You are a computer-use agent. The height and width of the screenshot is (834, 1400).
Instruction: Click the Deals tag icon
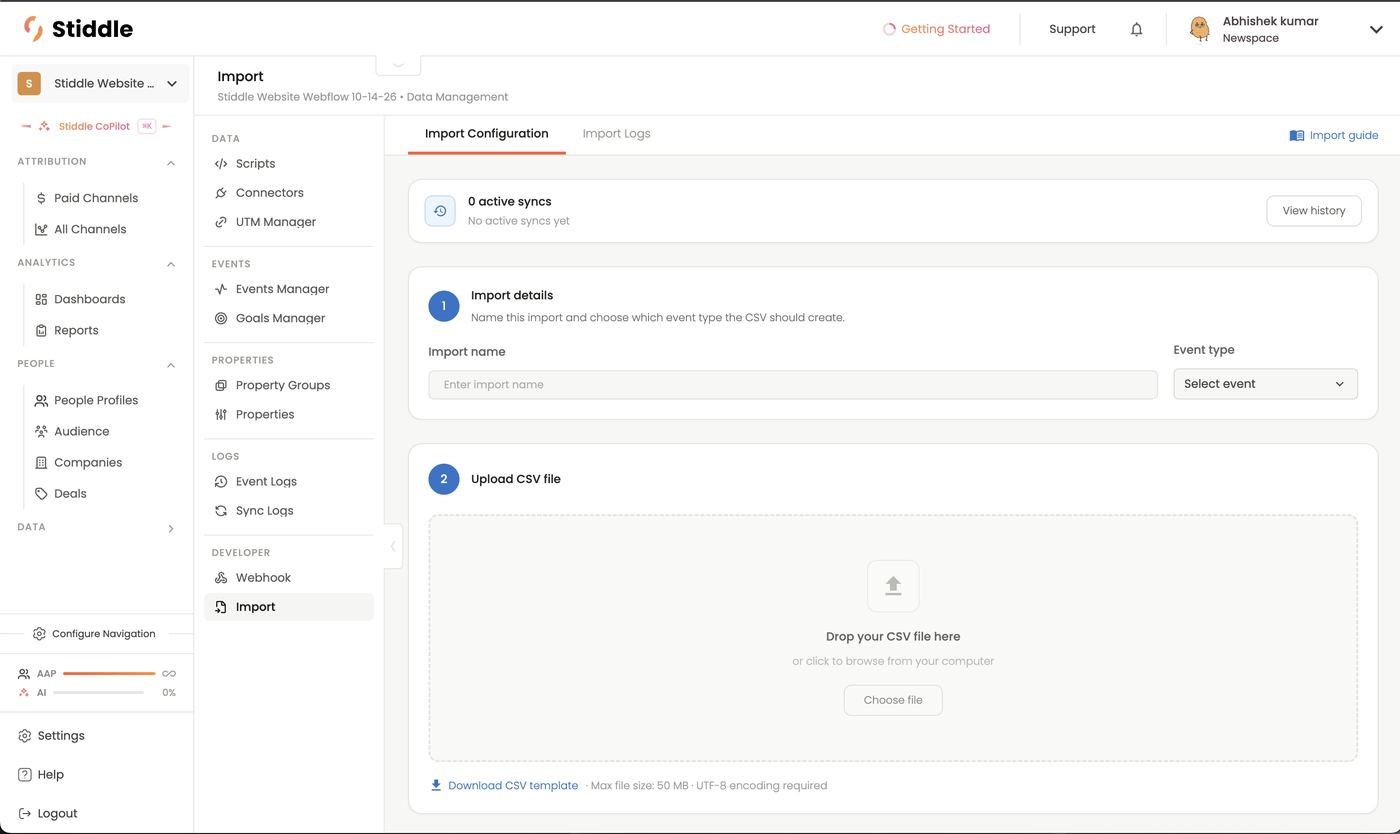pyautogui.click(x=41, y=494)
